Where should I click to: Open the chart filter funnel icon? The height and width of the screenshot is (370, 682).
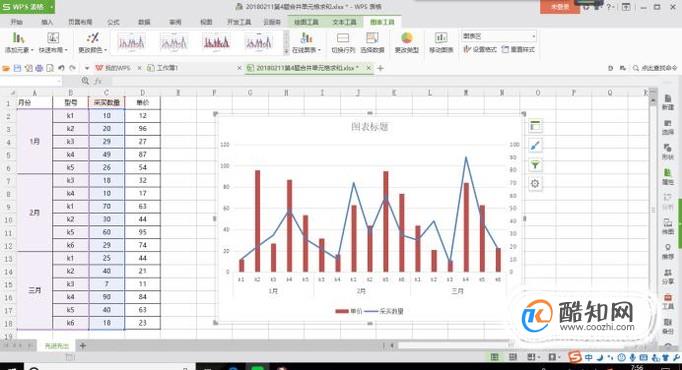tap(535, 165)
